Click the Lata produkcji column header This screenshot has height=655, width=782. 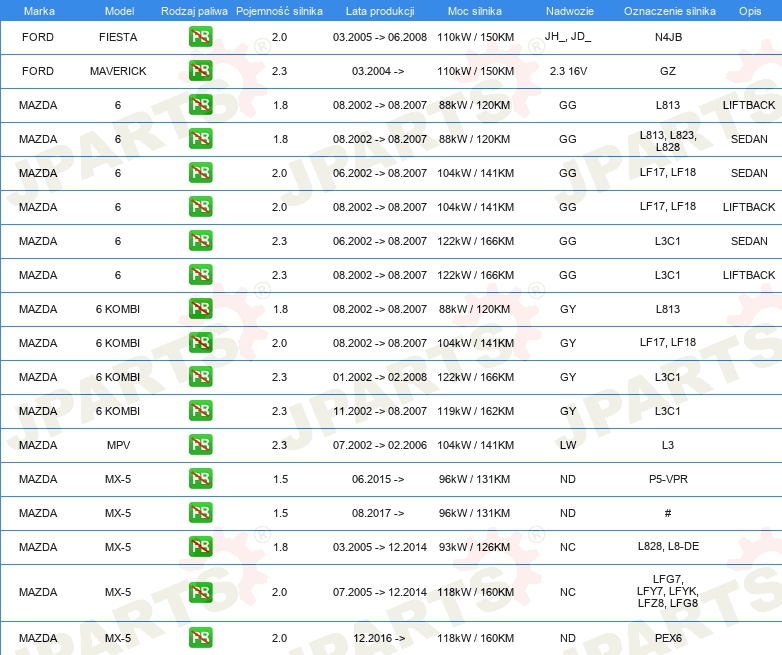pos(380,11)
